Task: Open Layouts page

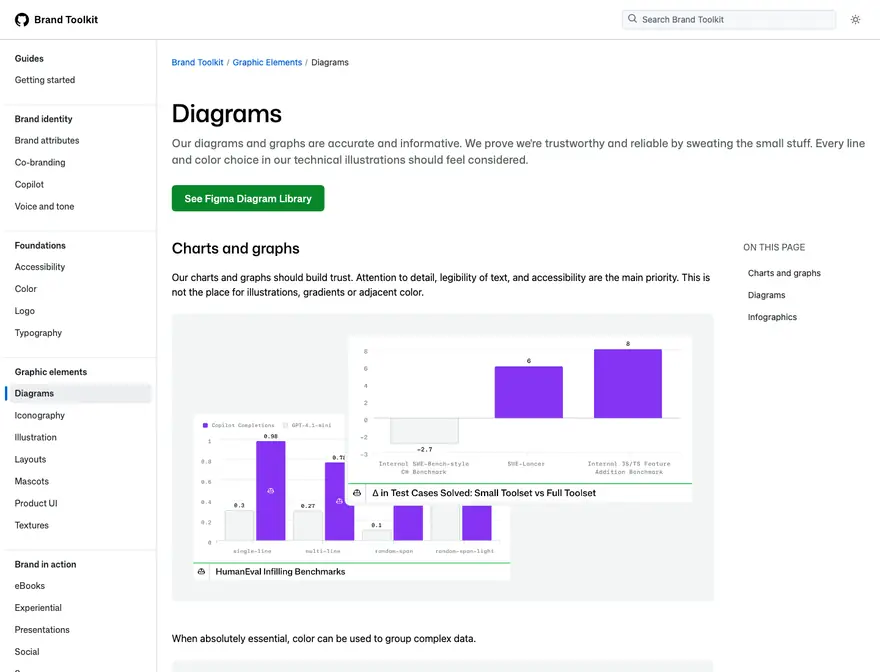Action: (x=30, y=459)
